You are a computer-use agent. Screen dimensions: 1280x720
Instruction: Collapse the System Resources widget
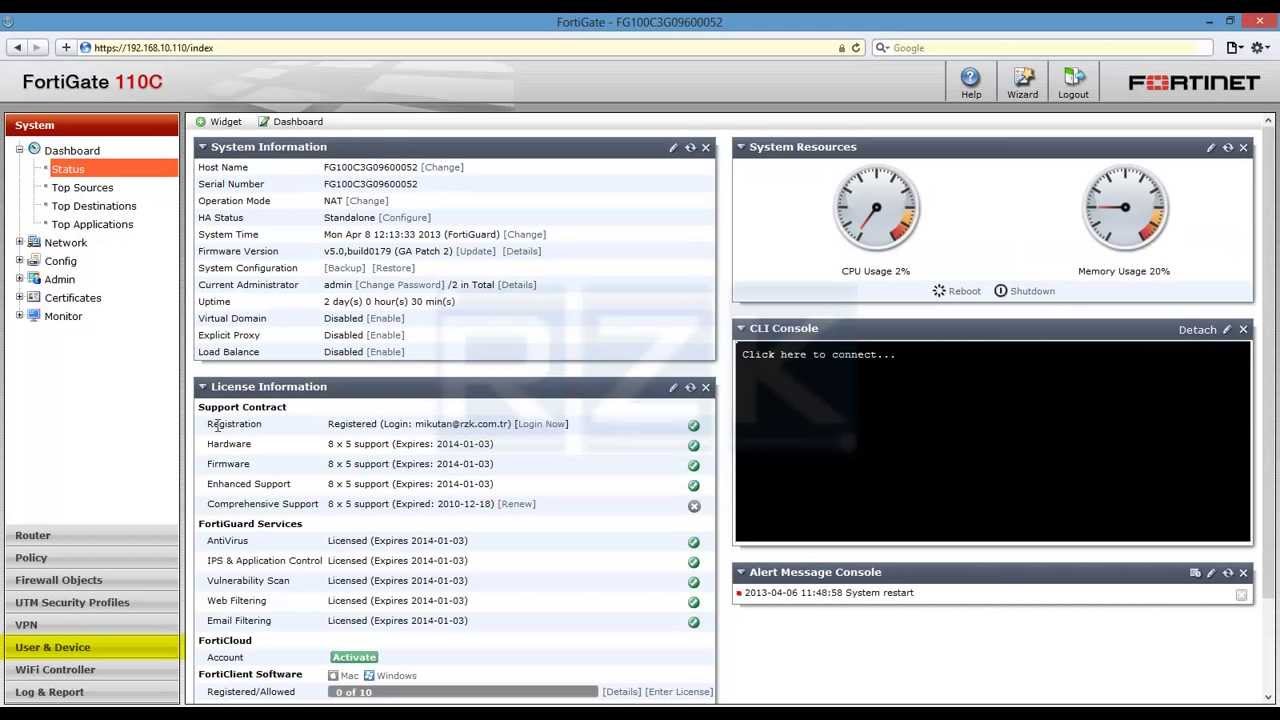741,147
